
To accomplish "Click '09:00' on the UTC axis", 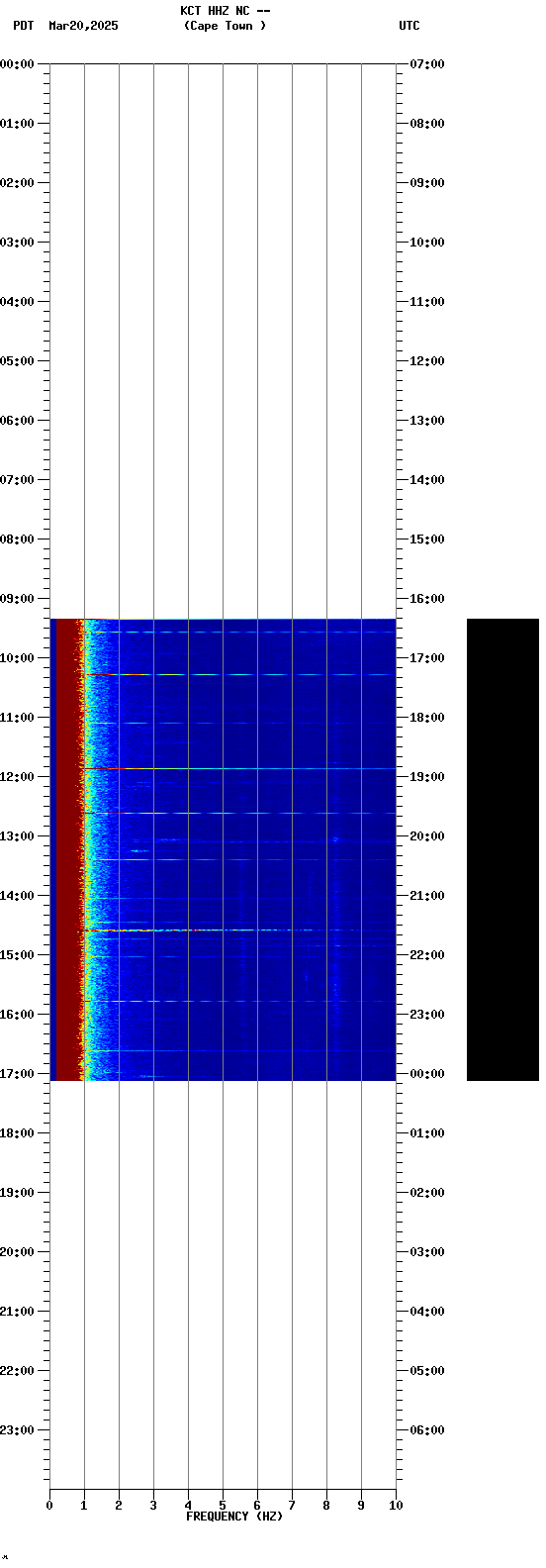I will pos(427,183).
